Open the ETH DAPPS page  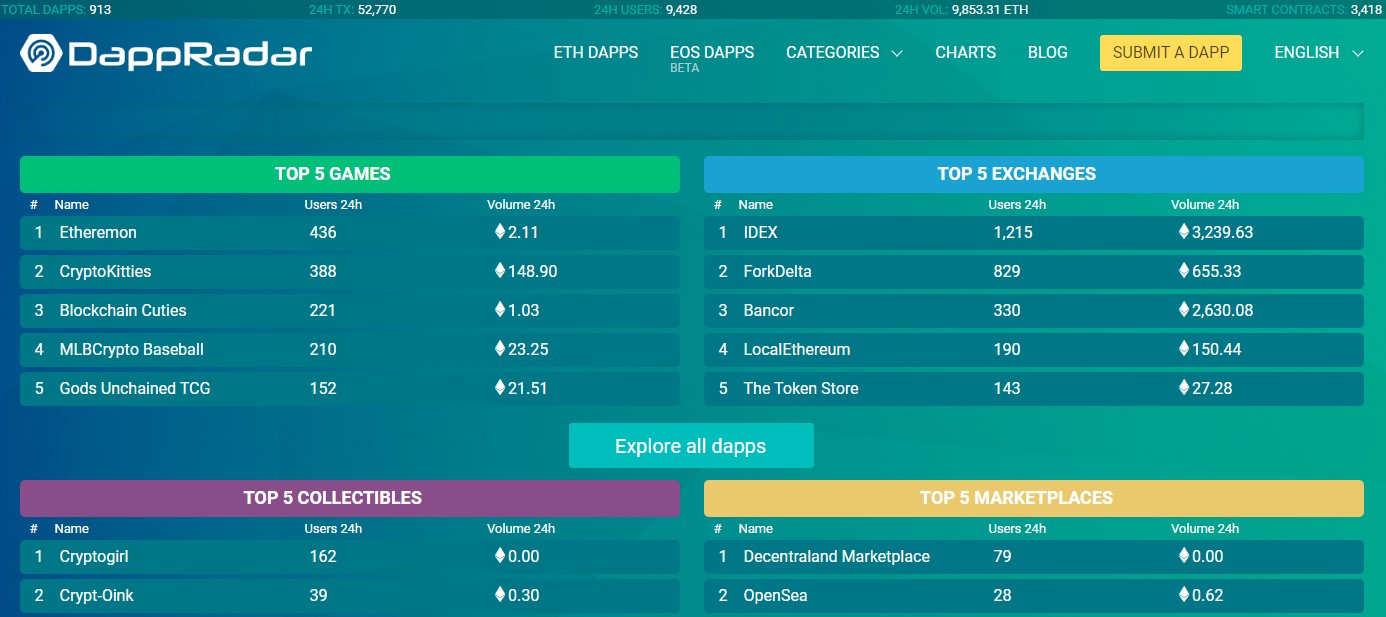(595, 53)
